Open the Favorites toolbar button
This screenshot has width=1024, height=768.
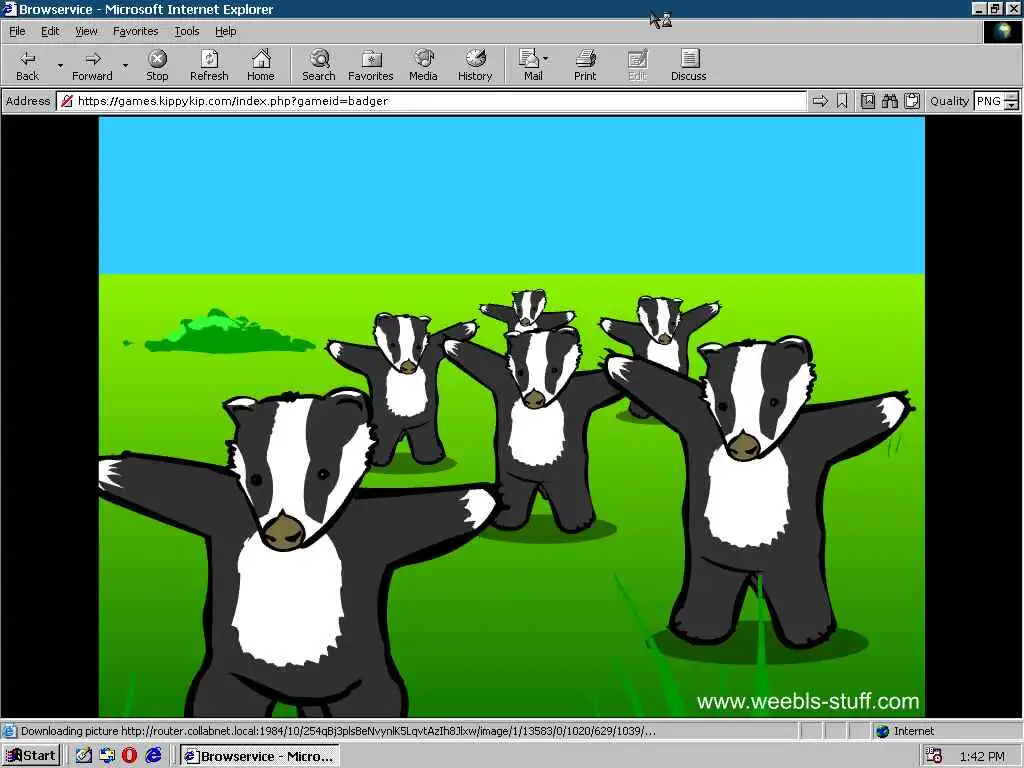(370, 65)
